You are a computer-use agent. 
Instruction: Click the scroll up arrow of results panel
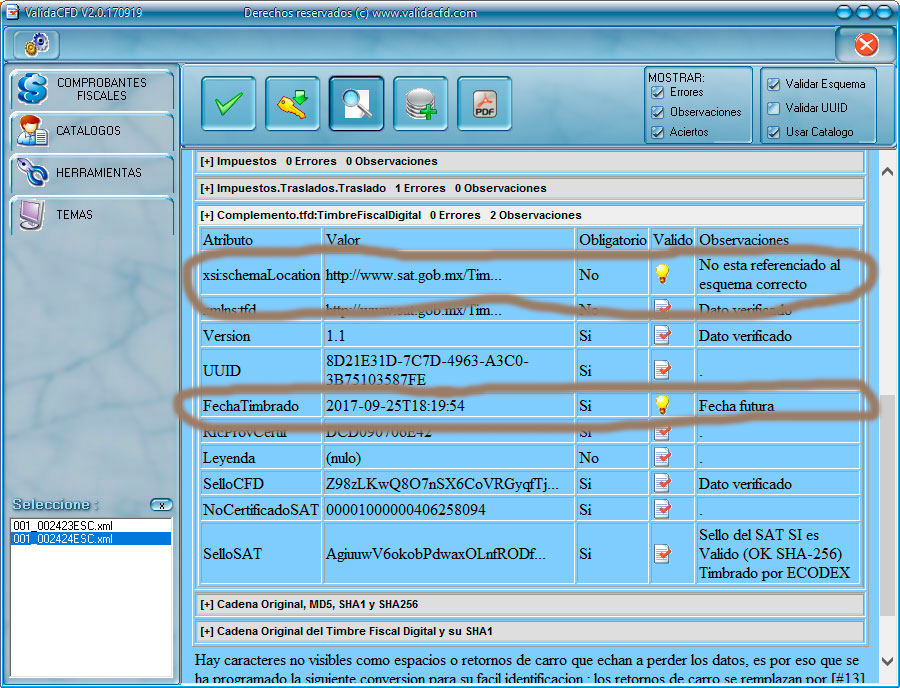tap(887, 172)
